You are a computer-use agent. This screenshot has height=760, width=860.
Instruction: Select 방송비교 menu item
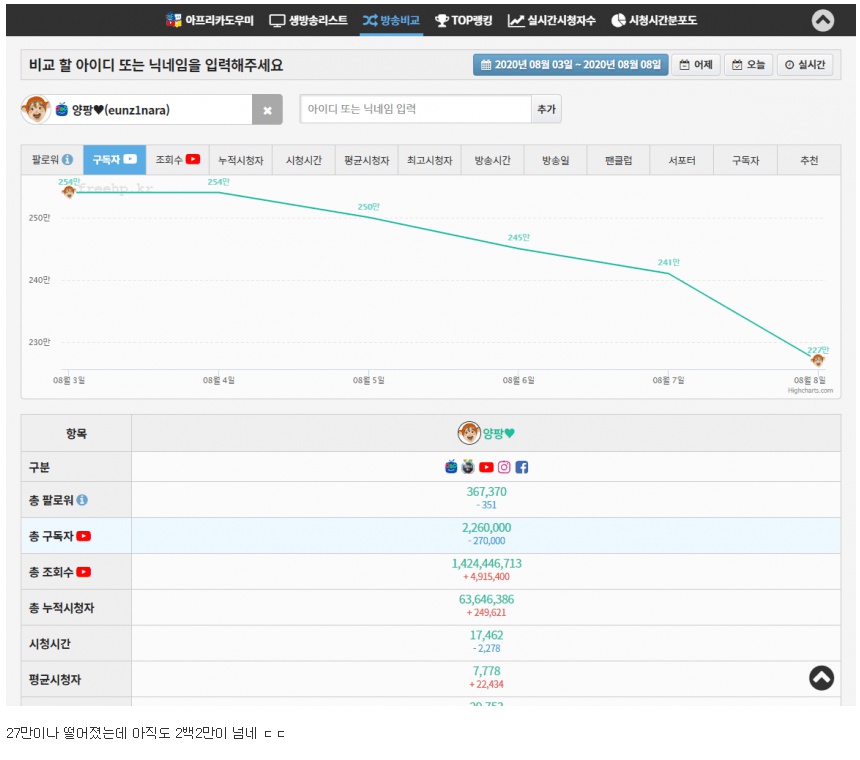pos(391,20)
